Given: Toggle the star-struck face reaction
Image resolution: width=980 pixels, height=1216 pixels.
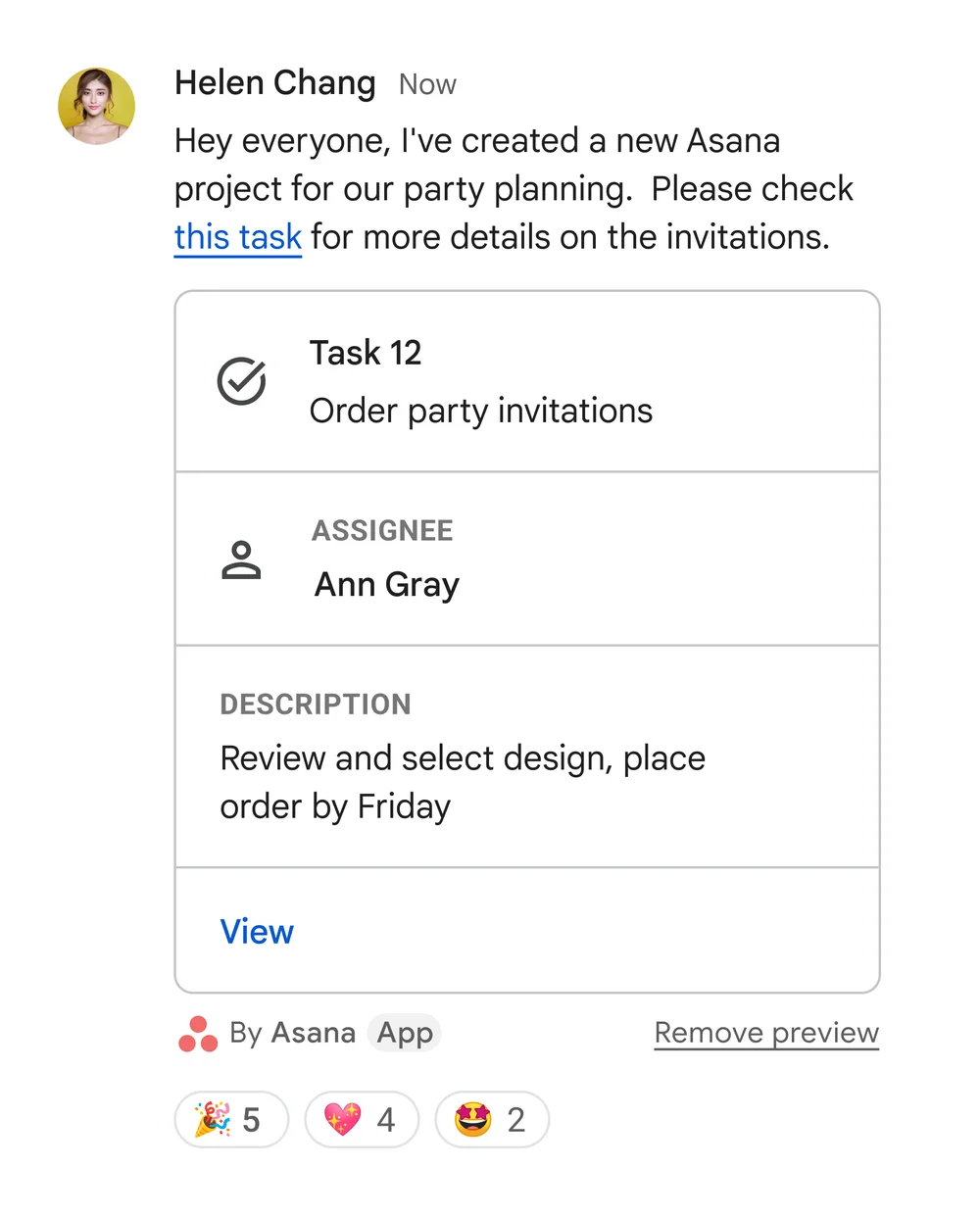Looking at the screenshot, I should (x=492, y=1119).
